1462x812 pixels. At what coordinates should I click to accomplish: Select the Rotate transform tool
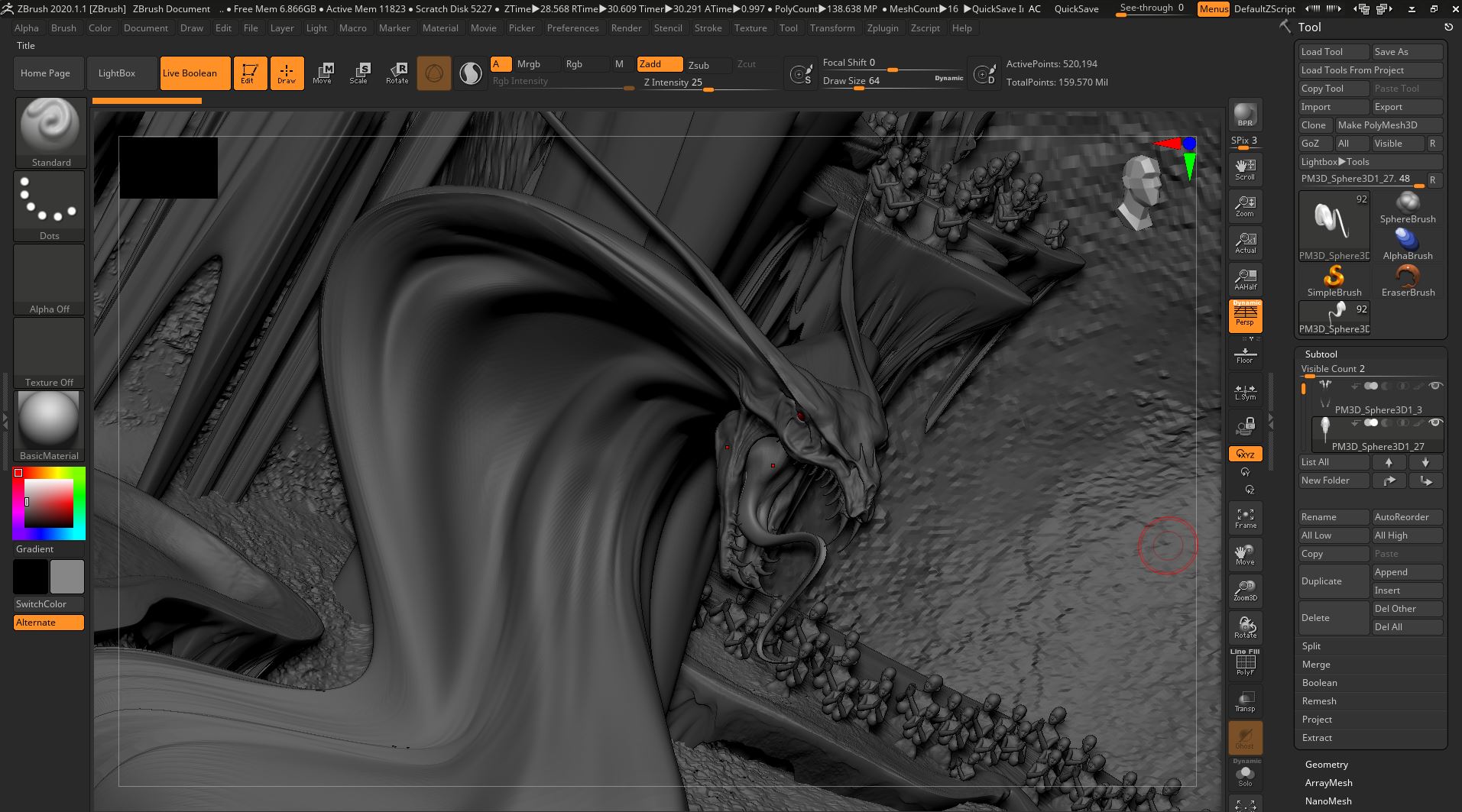[397, 73]
